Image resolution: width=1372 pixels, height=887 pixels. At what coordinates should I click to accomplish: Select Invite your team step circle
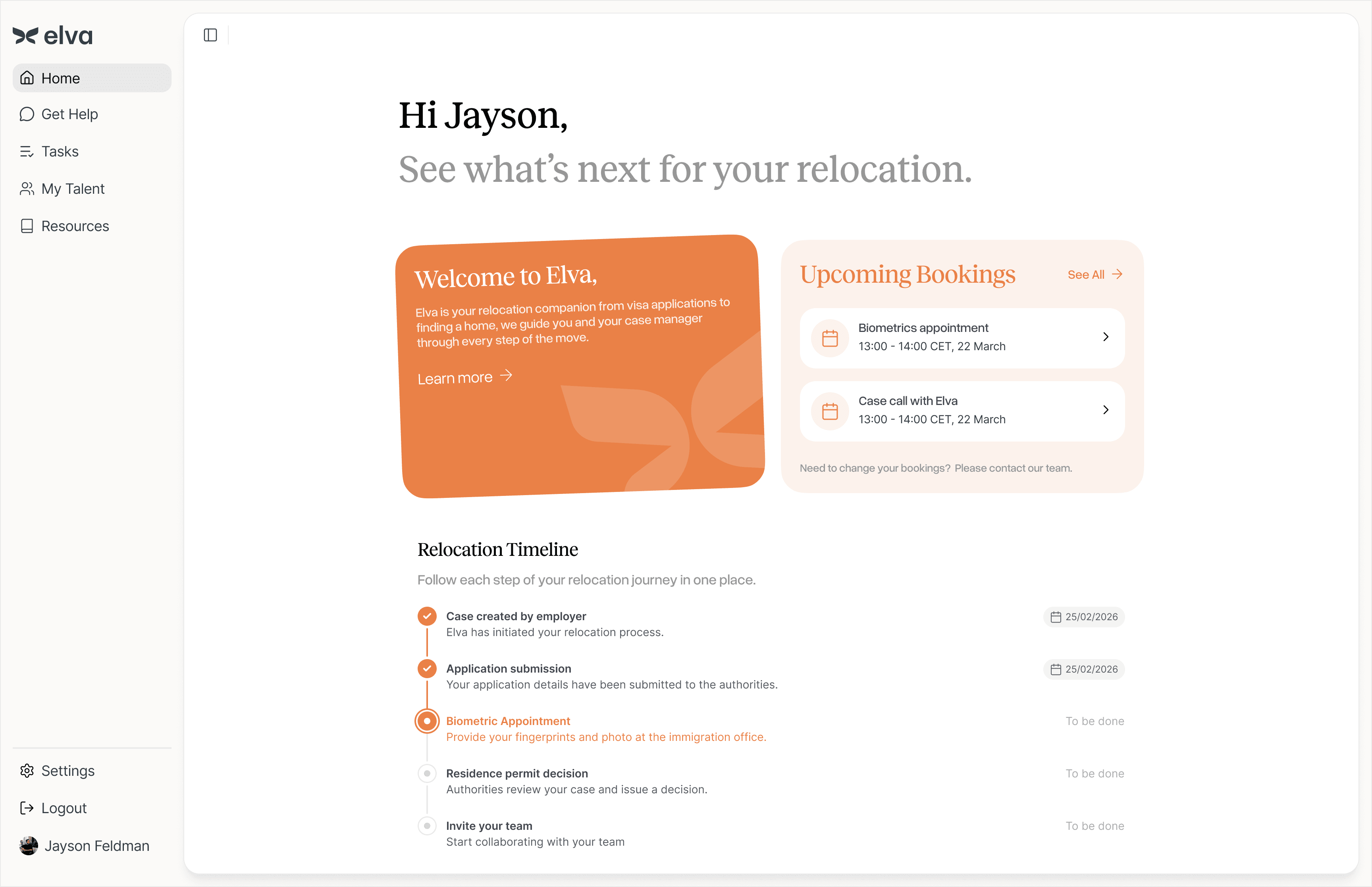click(x=427, y=826)
